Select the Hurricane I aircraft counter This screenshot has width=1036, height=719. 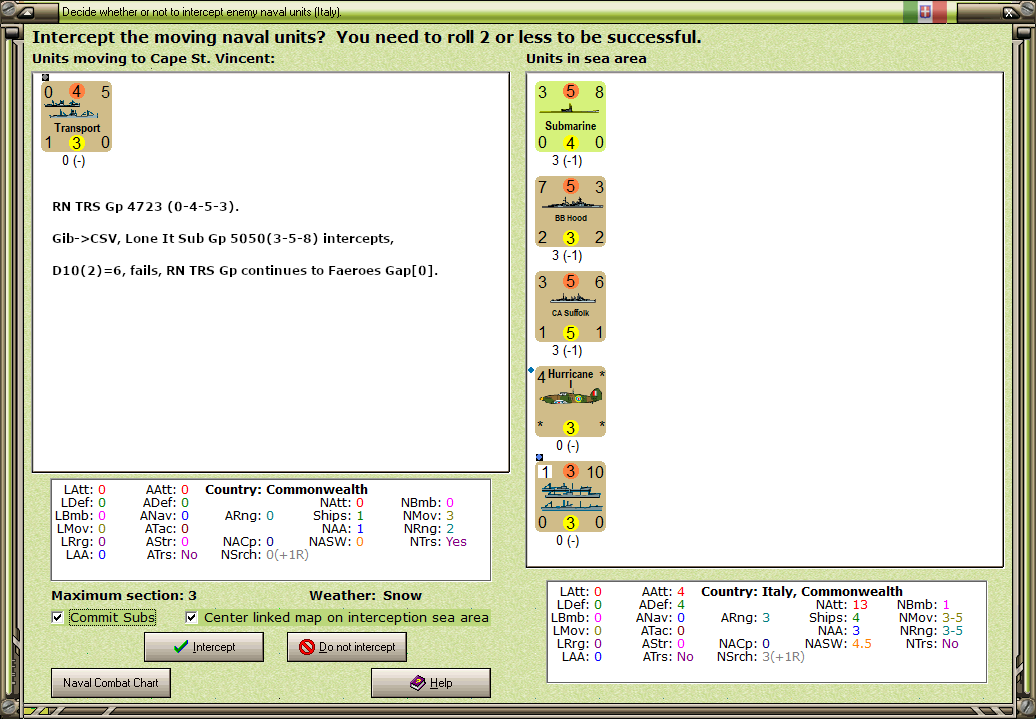pyautogui.click(x=570, y=400)
